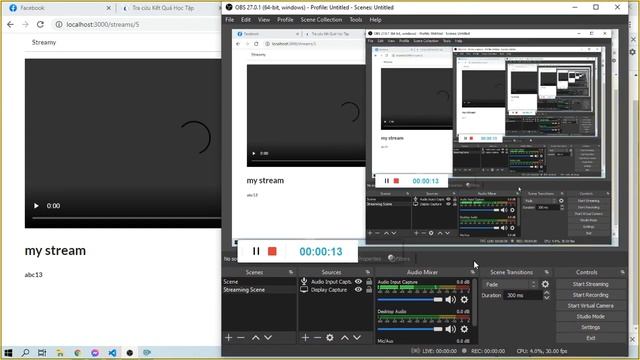This screenshot has width=640, height=360.
Task: Add a new source with plus icon
Action: click(x=305, y=338)
